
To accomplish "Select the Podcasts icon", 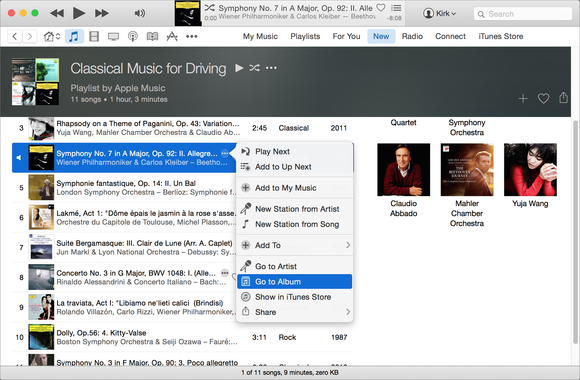I will tap(133, 36).
